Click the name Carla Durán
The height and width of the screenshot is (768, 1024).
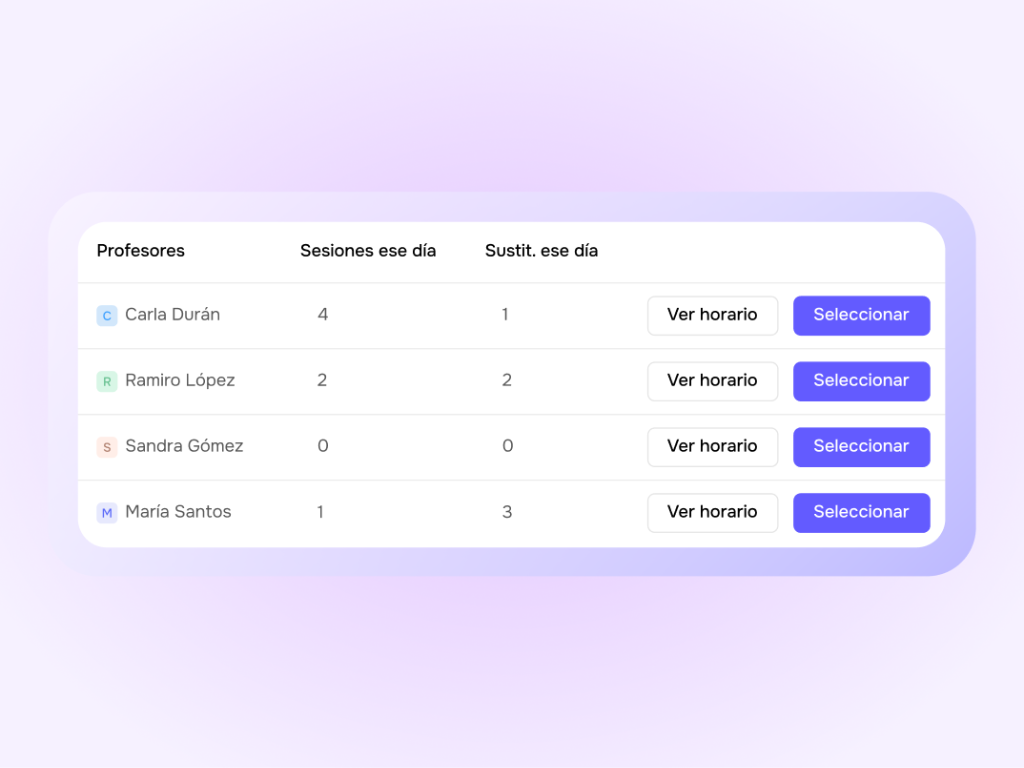tap(172, 315)
